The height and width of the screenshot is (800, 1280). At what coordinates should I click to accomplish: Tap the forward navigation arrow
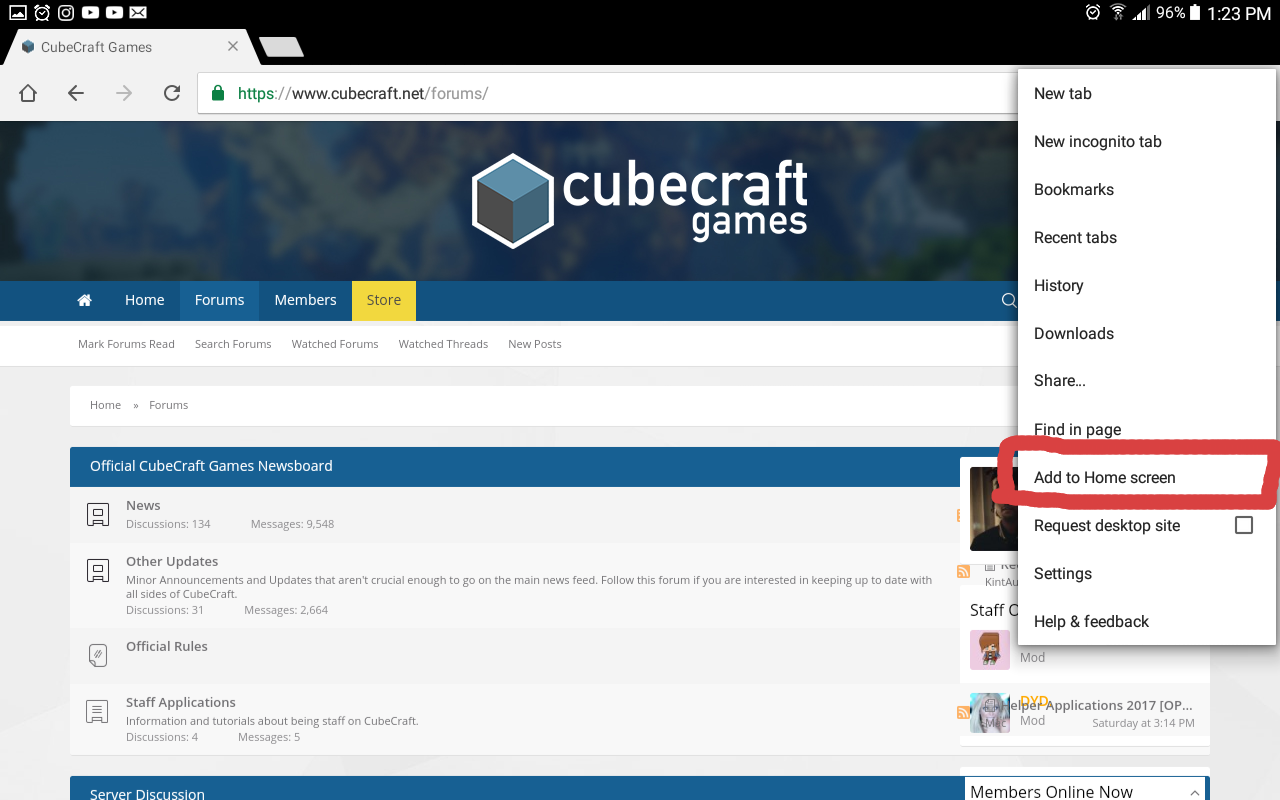click(124, 93)
